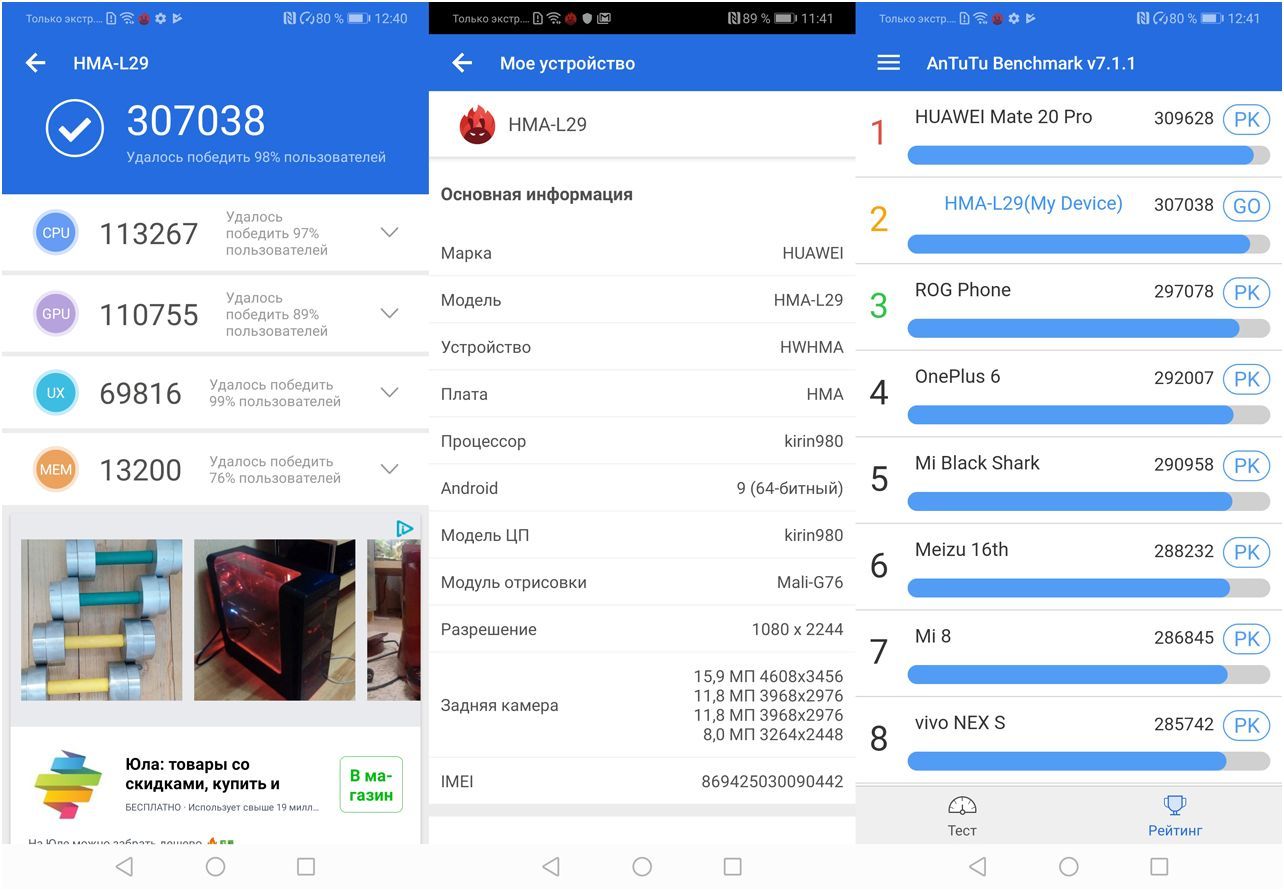Click the ad info triangle icon
The image size is (1284, 891).
coord(404,528)
